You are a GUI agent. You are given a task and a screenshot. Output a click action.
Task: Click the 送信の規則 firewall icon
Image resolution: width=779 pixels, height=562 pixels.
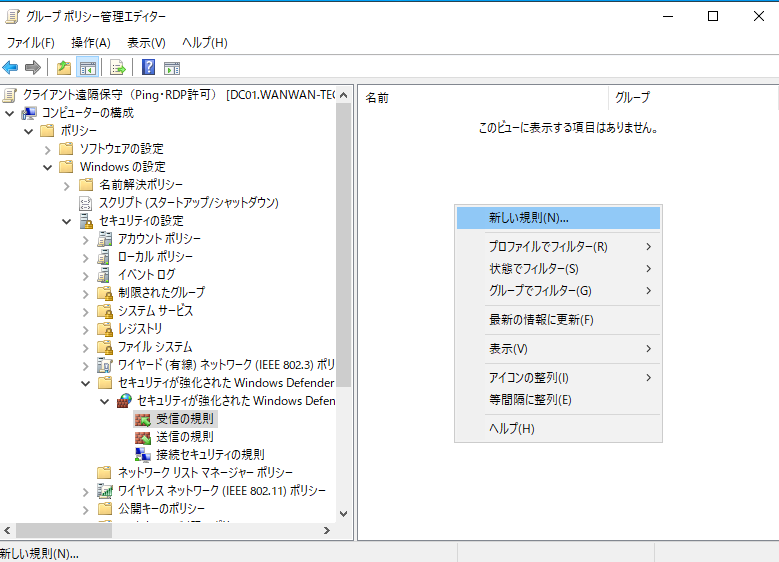[x=143, y=437]
